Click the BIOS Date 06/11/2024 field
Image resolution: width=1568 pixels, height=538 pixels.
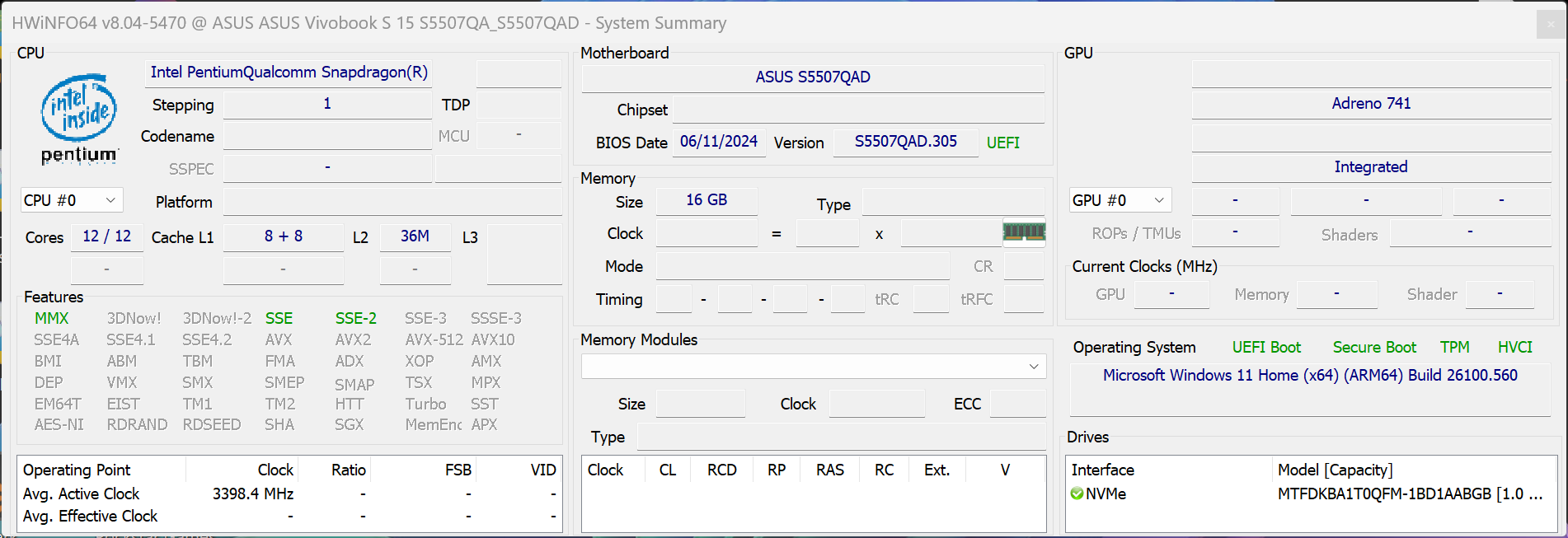[718, 142]
